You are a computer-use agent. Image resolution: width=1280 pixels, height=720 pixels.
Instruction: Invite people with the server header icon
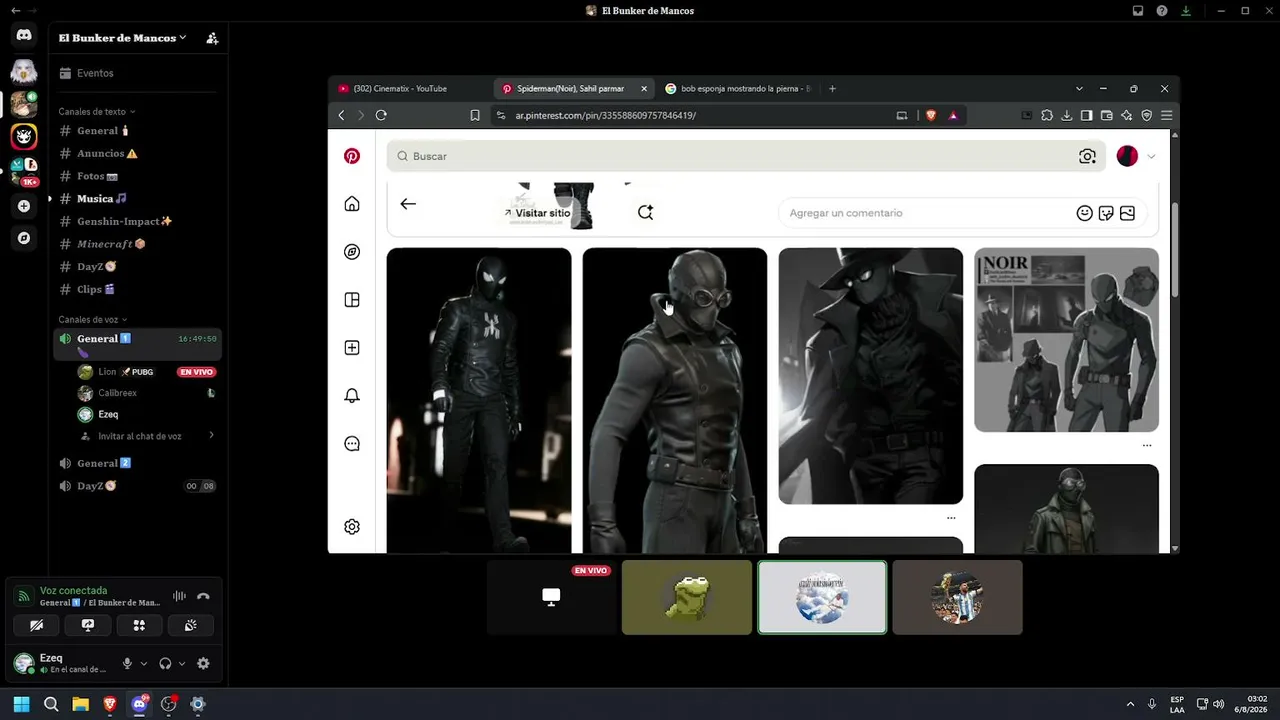click(212, 38)
